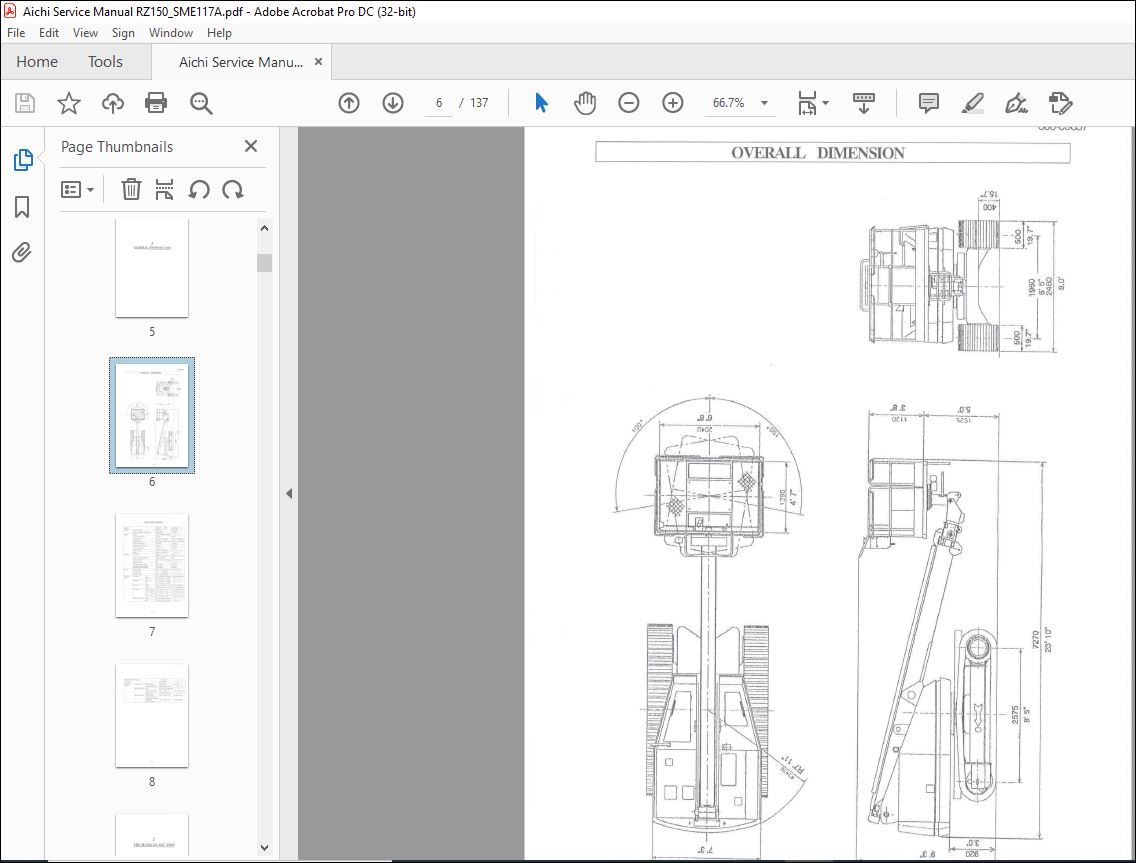
Task: Rotate page clockwise
Action: pos(233,190)
